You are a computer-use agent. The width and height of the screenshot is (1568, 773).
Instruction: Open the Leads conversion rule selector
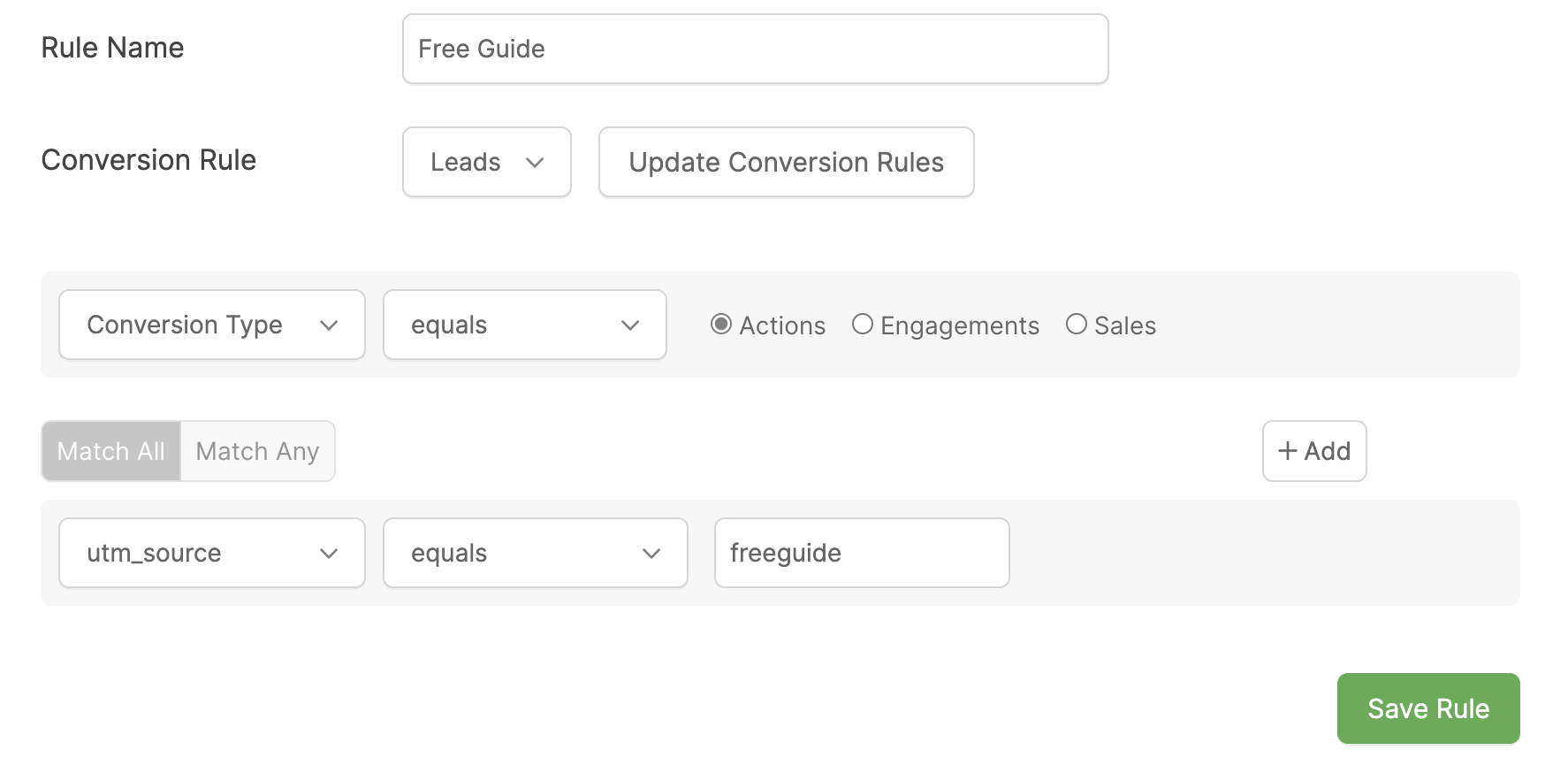[486, 163]
